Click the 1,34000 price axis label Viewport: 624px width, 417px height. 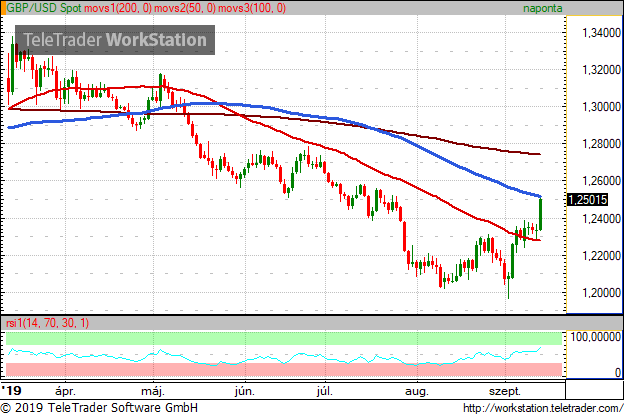(x=601, y=33)
